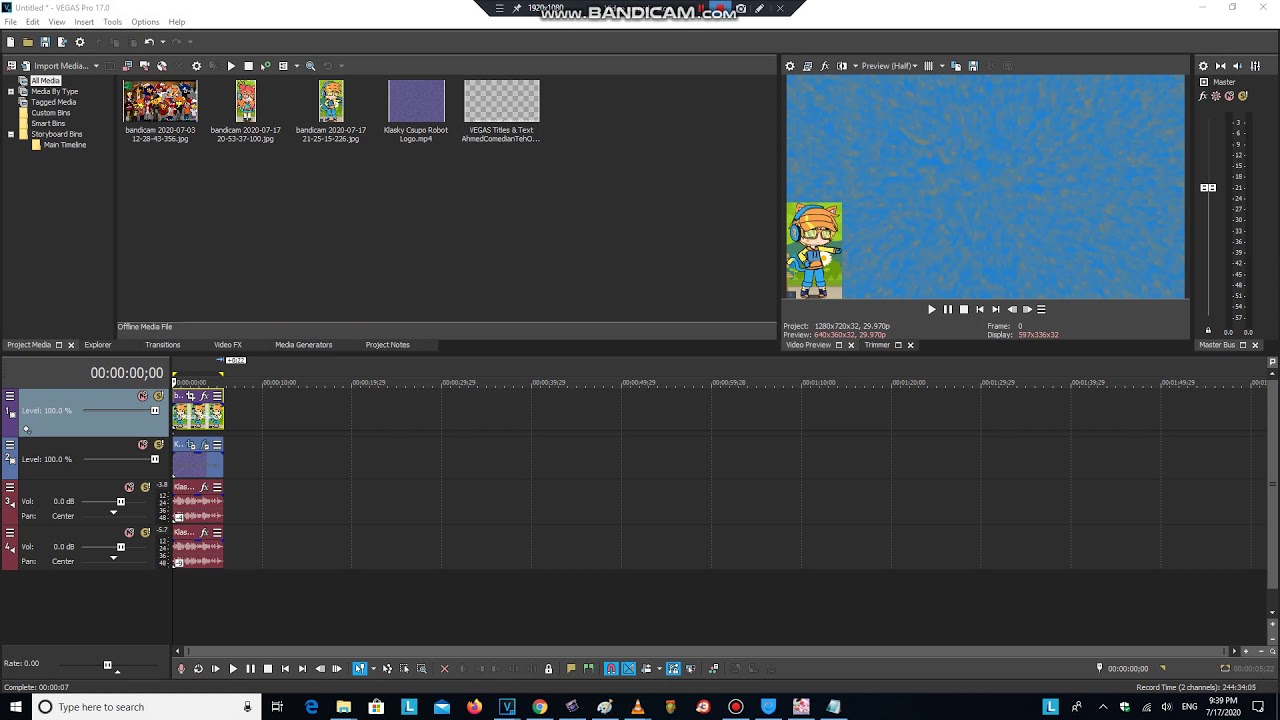Mute video track 1
Viewport: 1280px width, 720px height.
142,396
